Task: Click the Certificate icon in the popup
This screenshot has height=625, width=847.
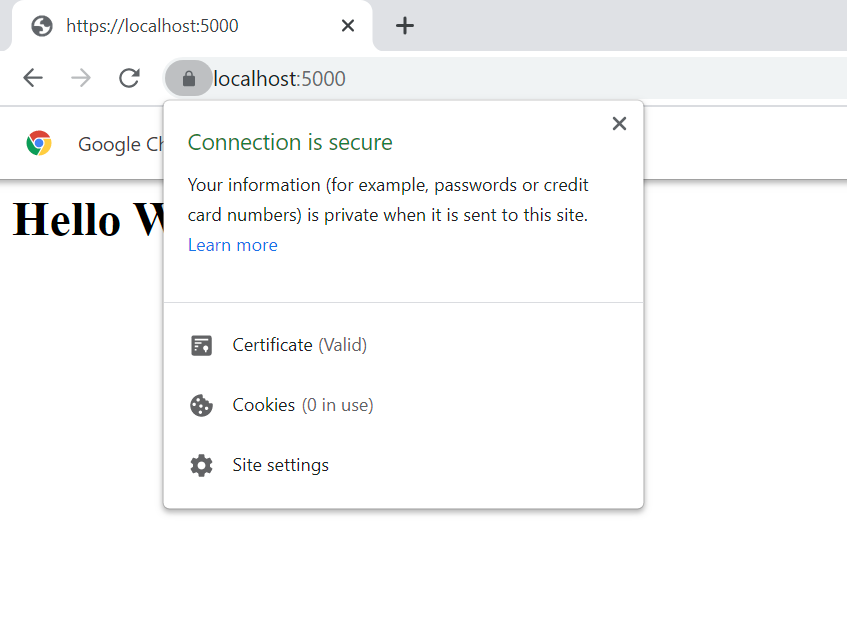Action: point(201,344)
